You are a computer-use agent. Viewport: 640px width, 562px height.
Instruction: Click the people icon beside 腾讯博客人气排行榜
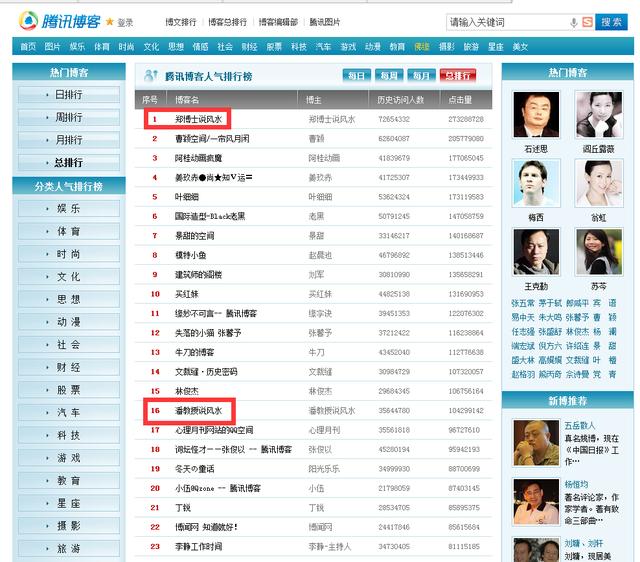pyautogui.click(x=151, y=75)
